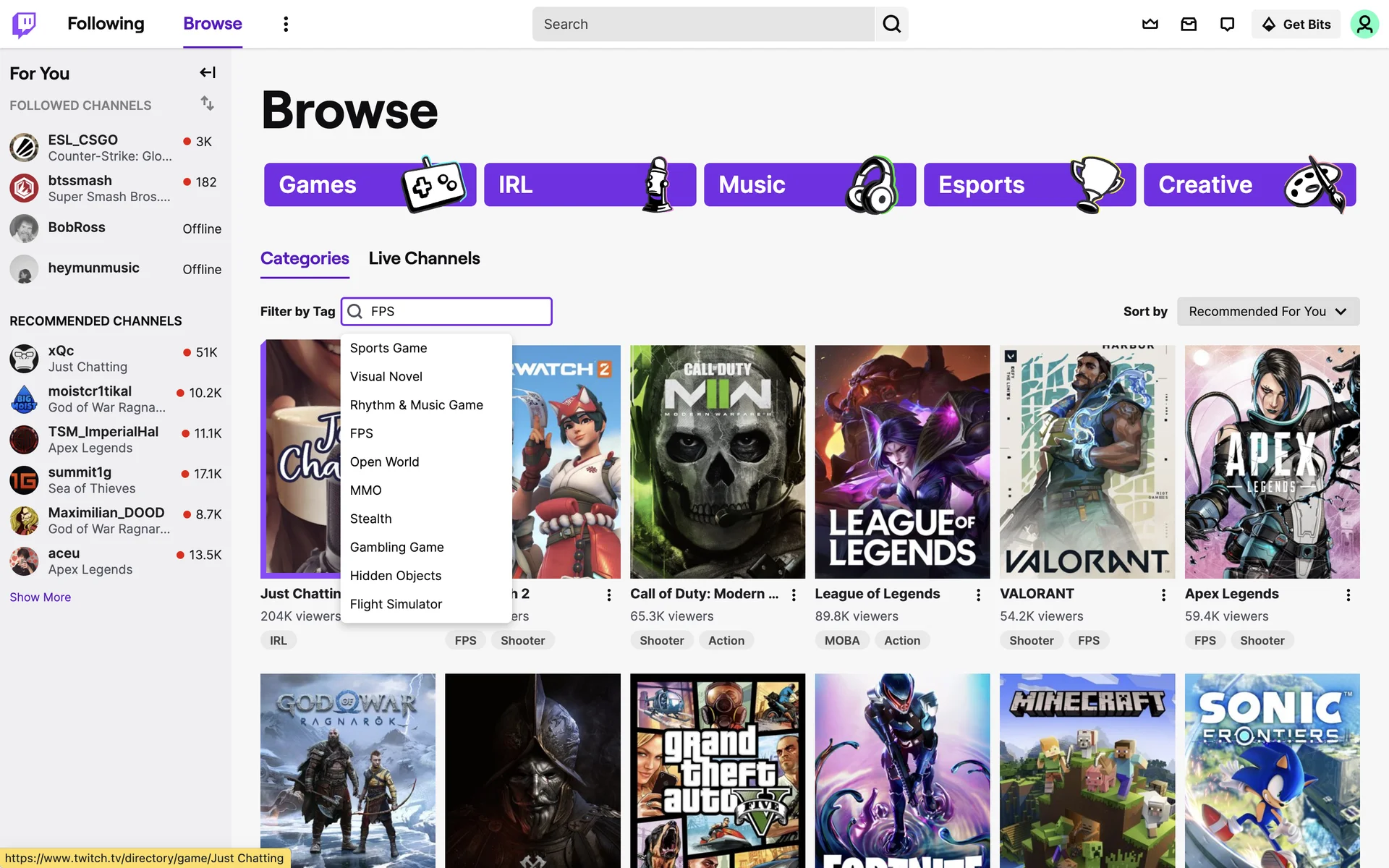Open the Following tab
The height and width of the screenshot is (868, 1389).
106,24
